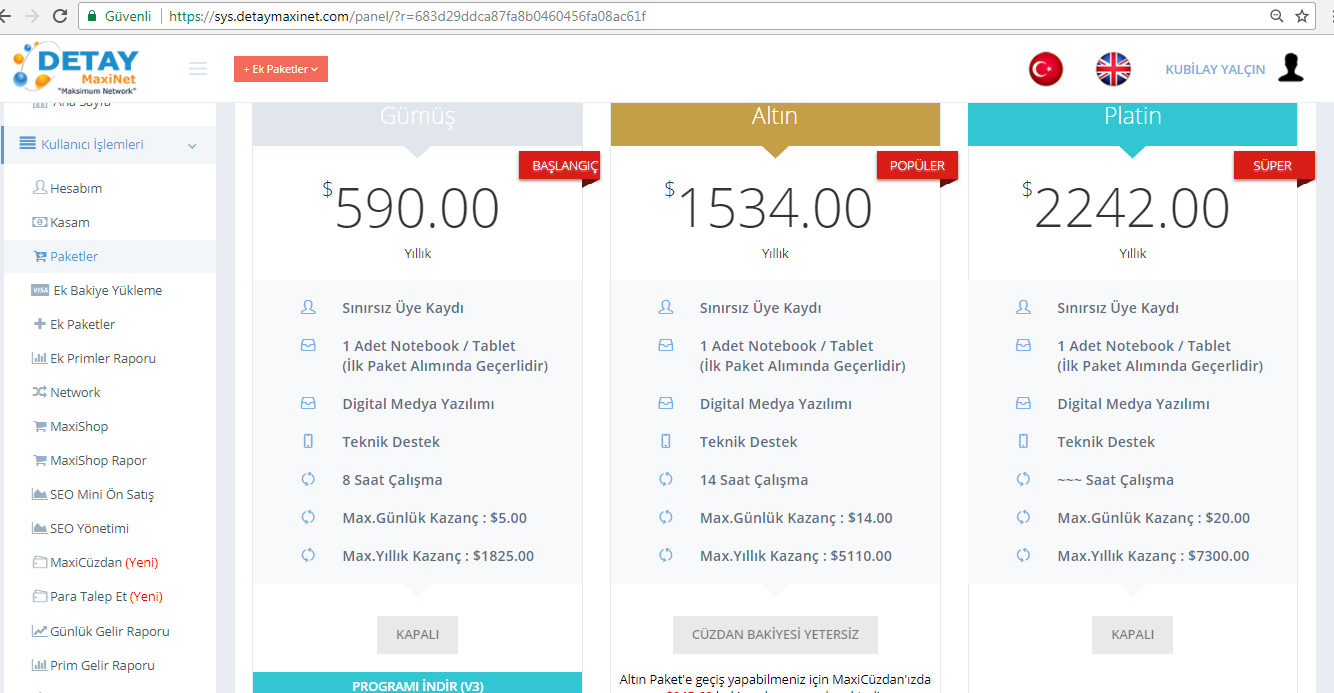Open the KUBİLAY YALÇIN user menu
The image size is (1334, 693).
(x=1214, y=70)
